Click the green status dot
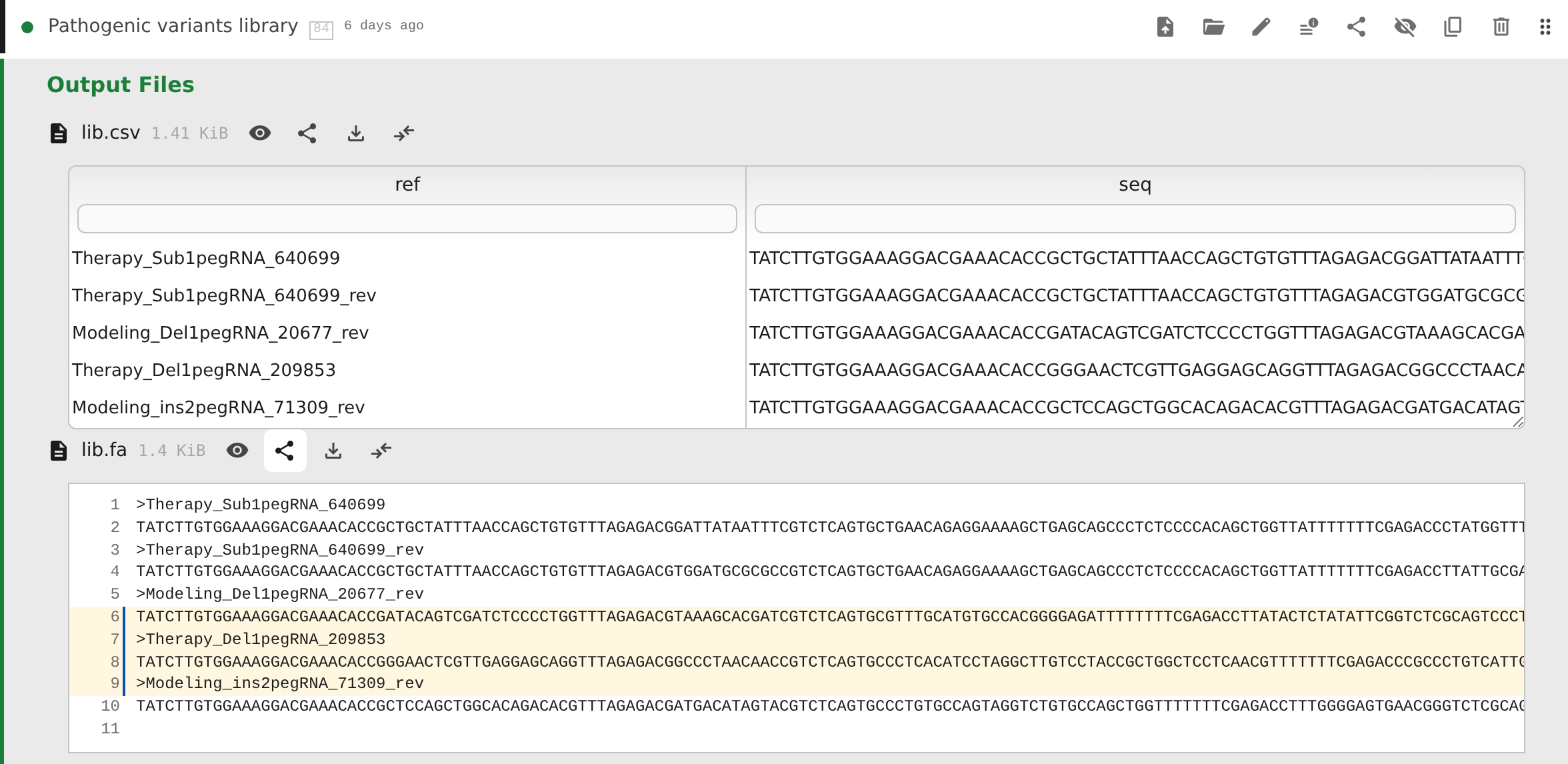This screenshot has height=764, width=1568. point(27,27)
